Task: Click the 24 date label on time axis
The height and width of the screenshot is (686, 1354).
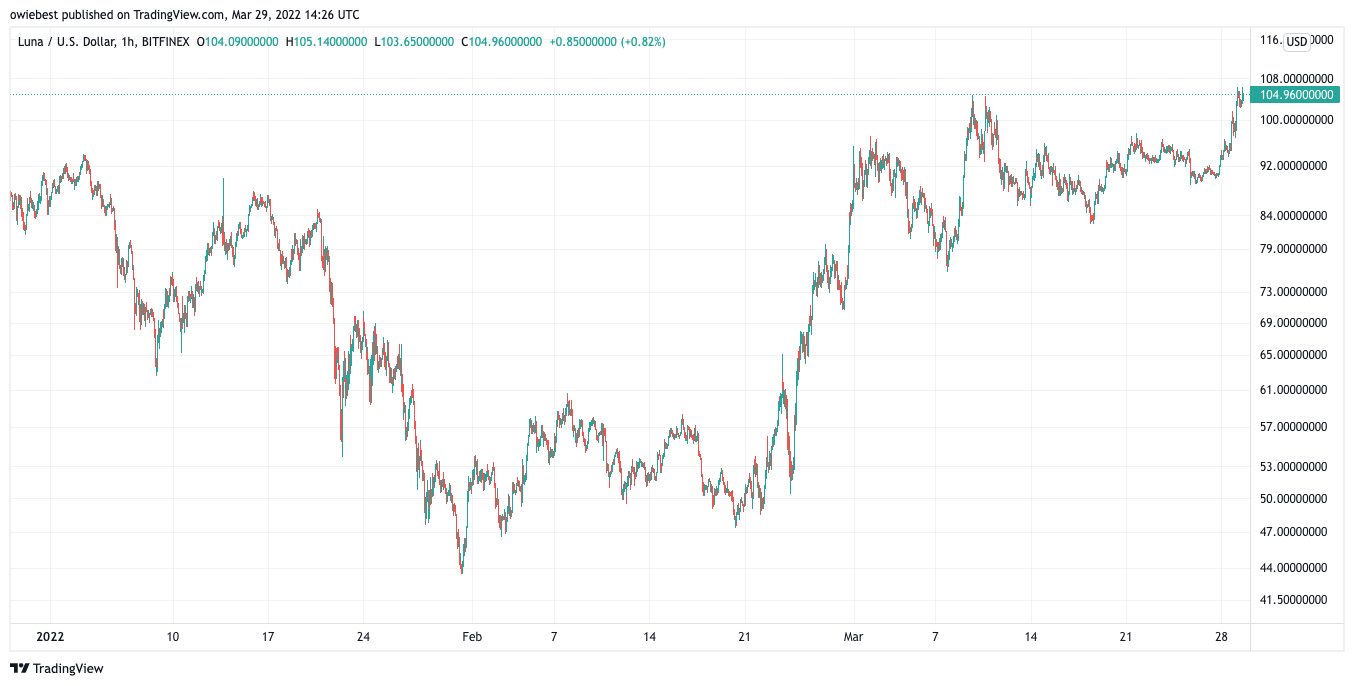Action: 363,637
